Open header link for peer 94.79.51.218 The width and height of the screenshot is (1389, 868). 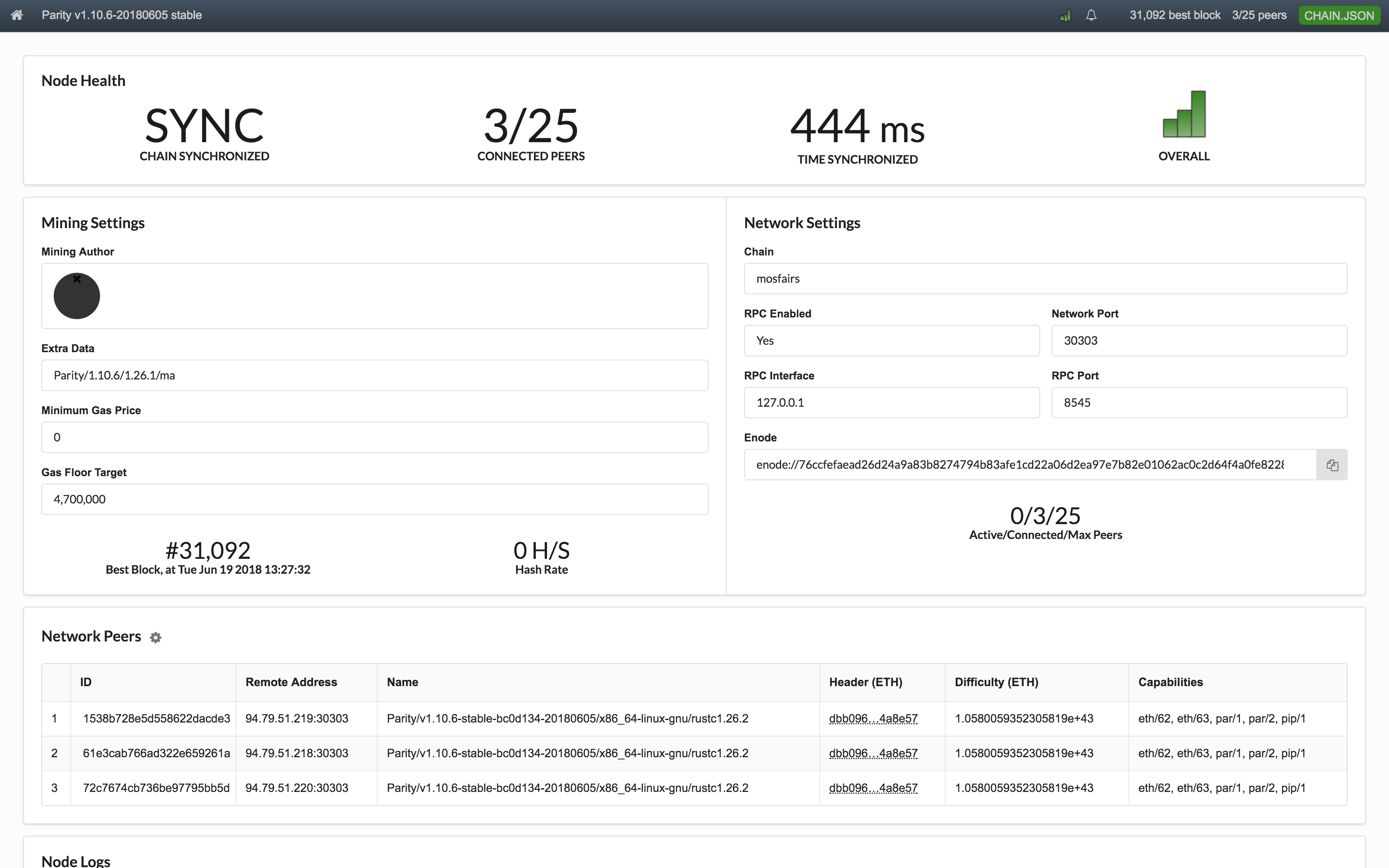pyautogui.click(x=873, y=753)
